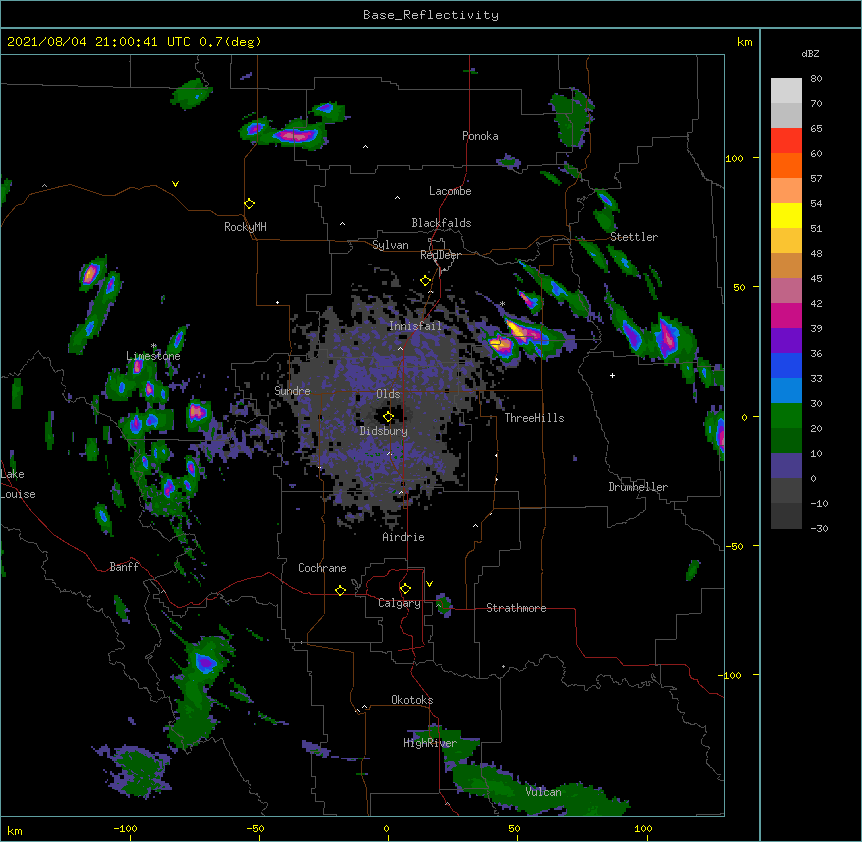This screenshot has height=842, width=862.
Task: Pick the red 60-65 dBZ legend swatch
Action: click(786, 141)
